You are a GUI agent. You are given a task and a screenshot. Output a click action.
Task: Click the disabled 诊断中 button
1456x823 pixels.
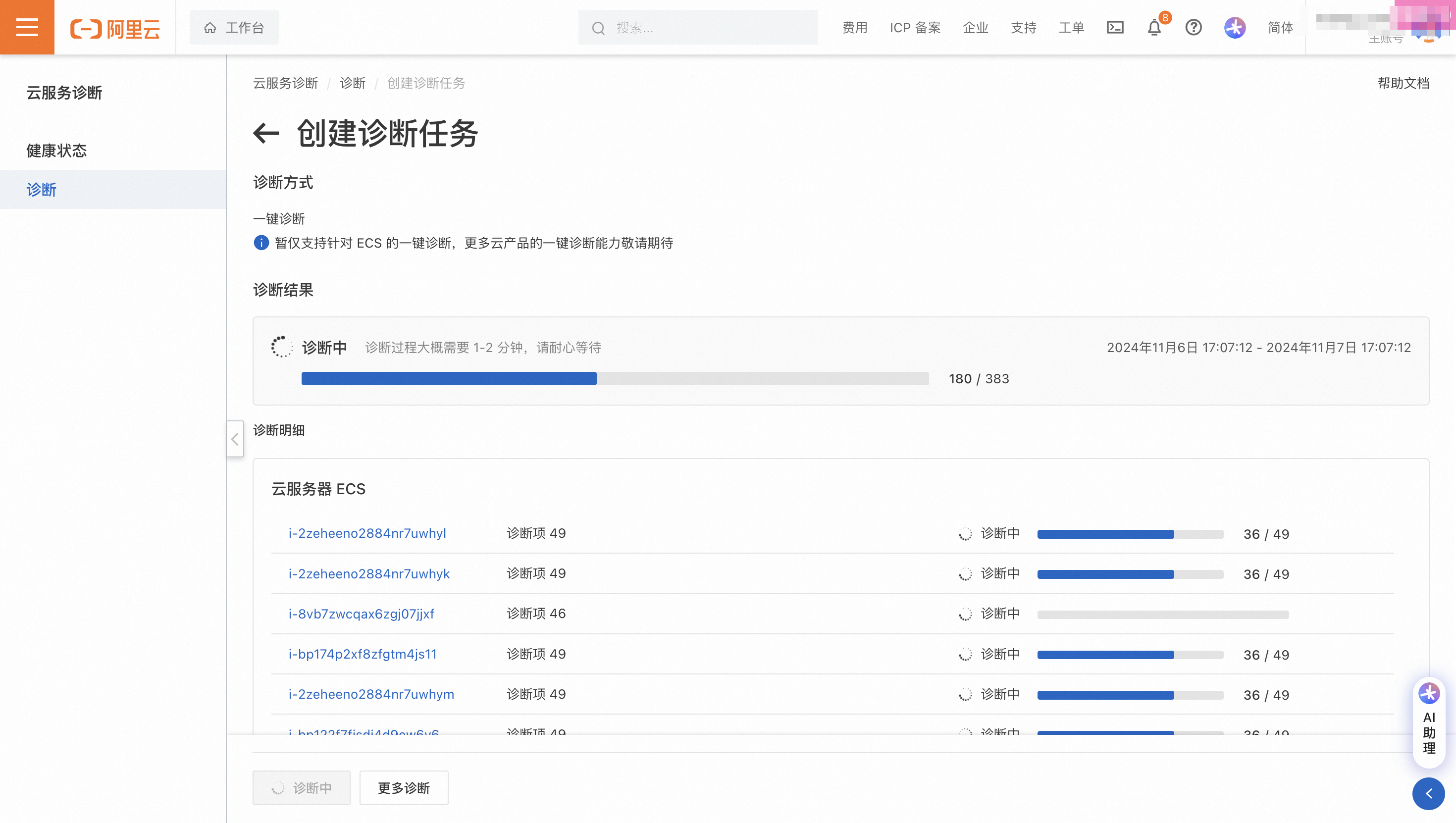click(x=301, y=788)
